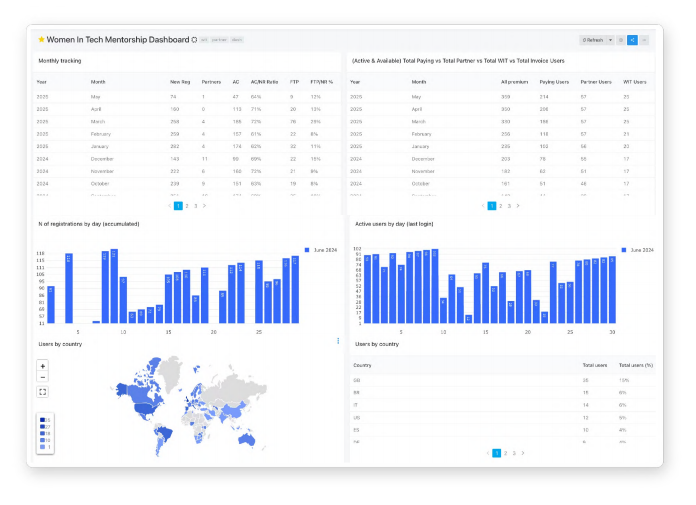
Task: Click the rightmost header options icon
Action: (x=644, y=40)
